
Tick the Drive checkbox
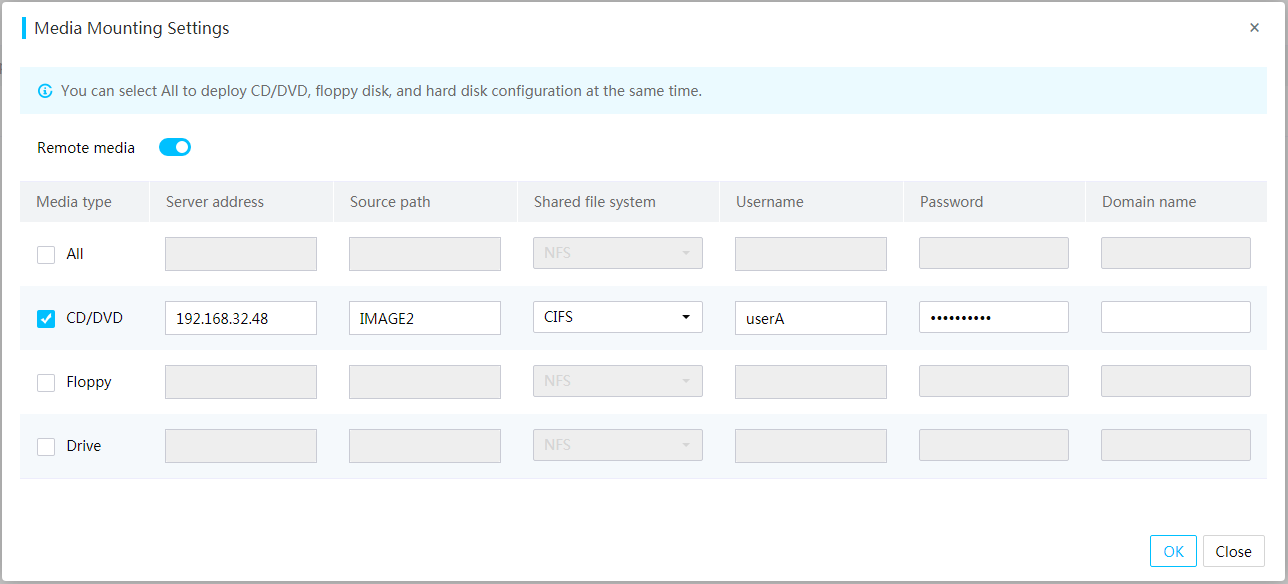[46, 446]
